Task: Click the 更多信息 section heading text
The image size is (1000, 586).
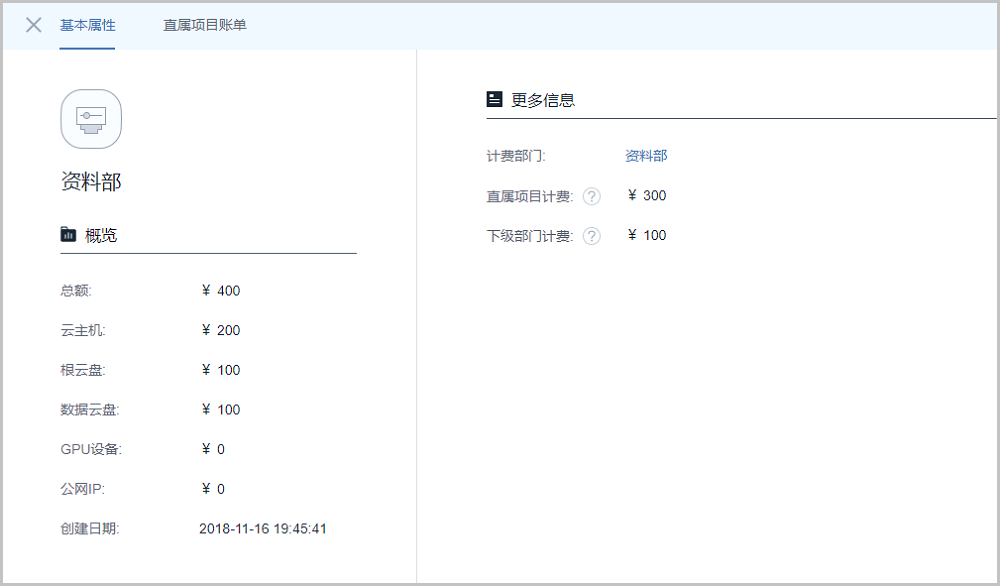Action: 543,100
